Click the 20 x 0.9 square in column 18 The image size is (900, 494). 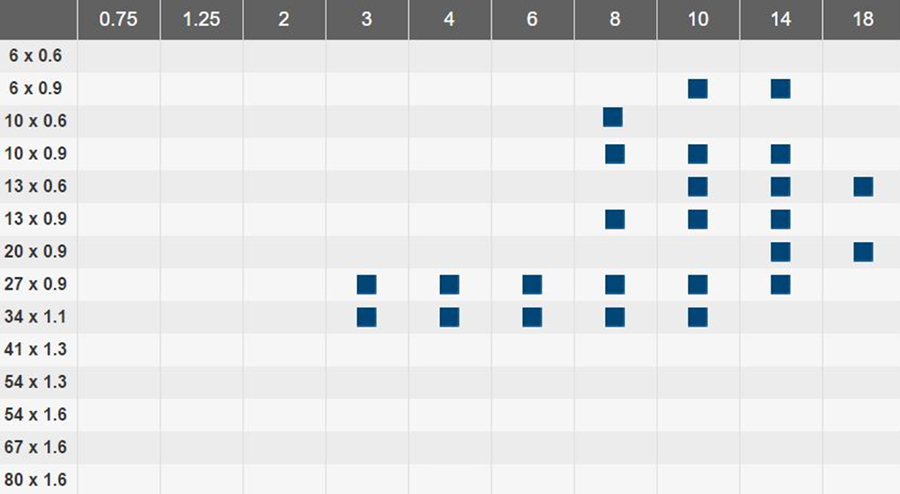tap(863, 252)
